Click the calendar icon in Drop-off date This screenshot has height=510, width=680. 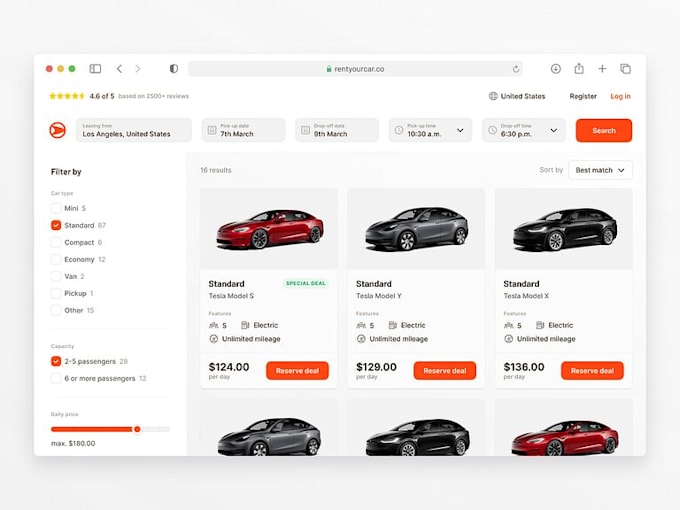305,130
